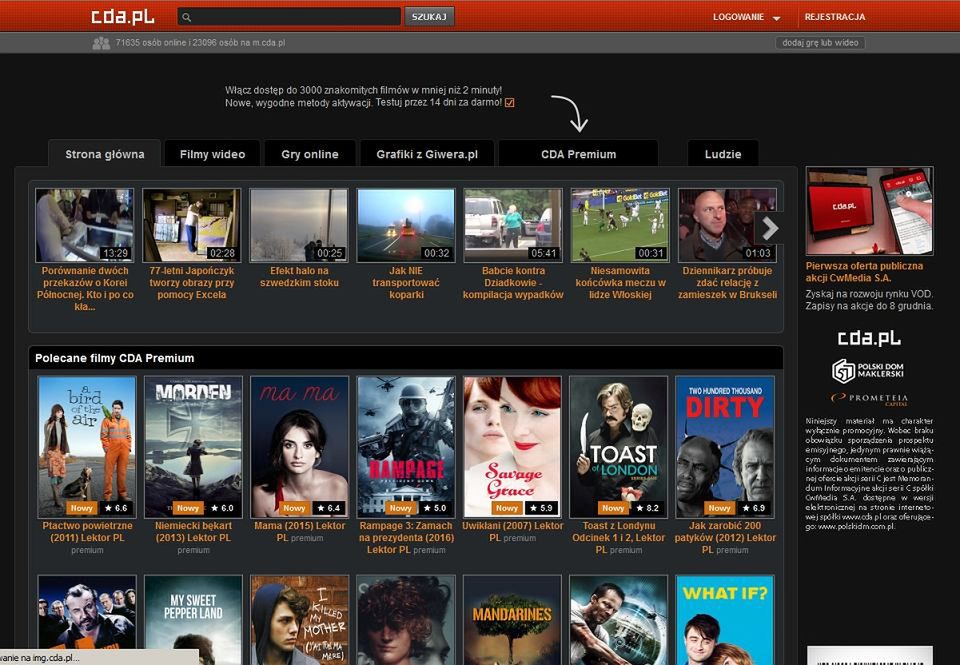
Task: Open Grafiki z Giwera.pl tab
Action: pyautogui.click(x=427, y=154)
